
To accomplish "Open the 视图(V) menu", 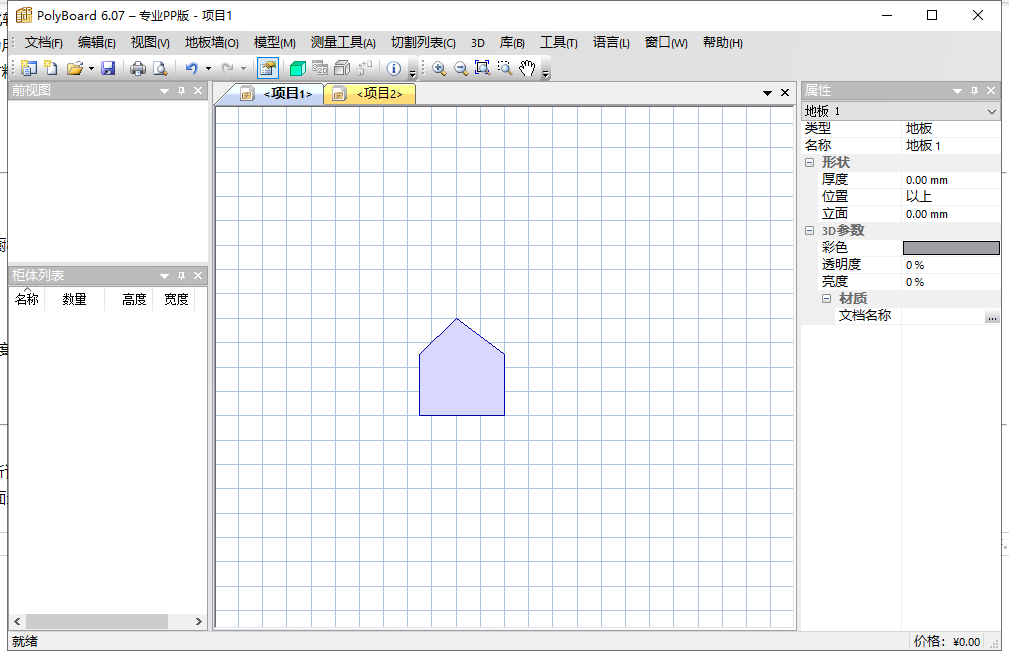I will pos(150,42).
